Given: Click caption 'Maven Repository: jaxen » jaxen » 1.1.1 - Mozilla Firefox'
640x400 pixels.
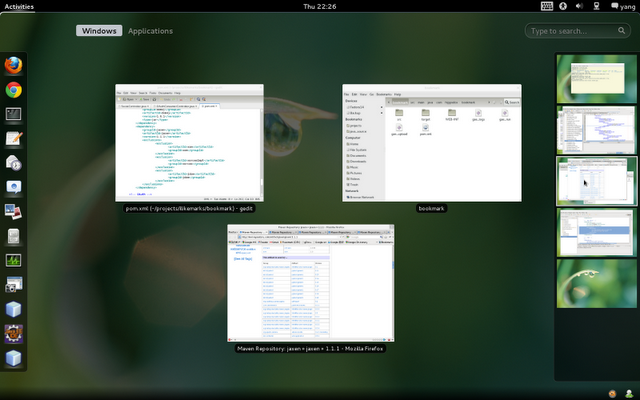Looking at the screenshot, I should pyautogui.click(x=310, y=349).
